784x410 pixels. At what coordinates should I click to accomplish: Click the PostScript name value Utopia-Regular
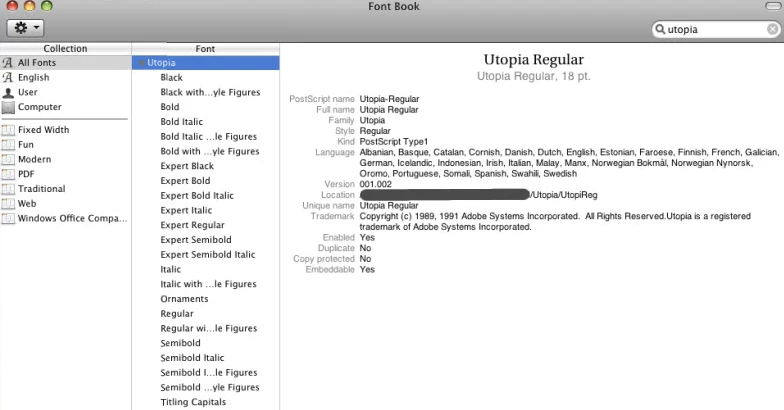tap(390, 99)
